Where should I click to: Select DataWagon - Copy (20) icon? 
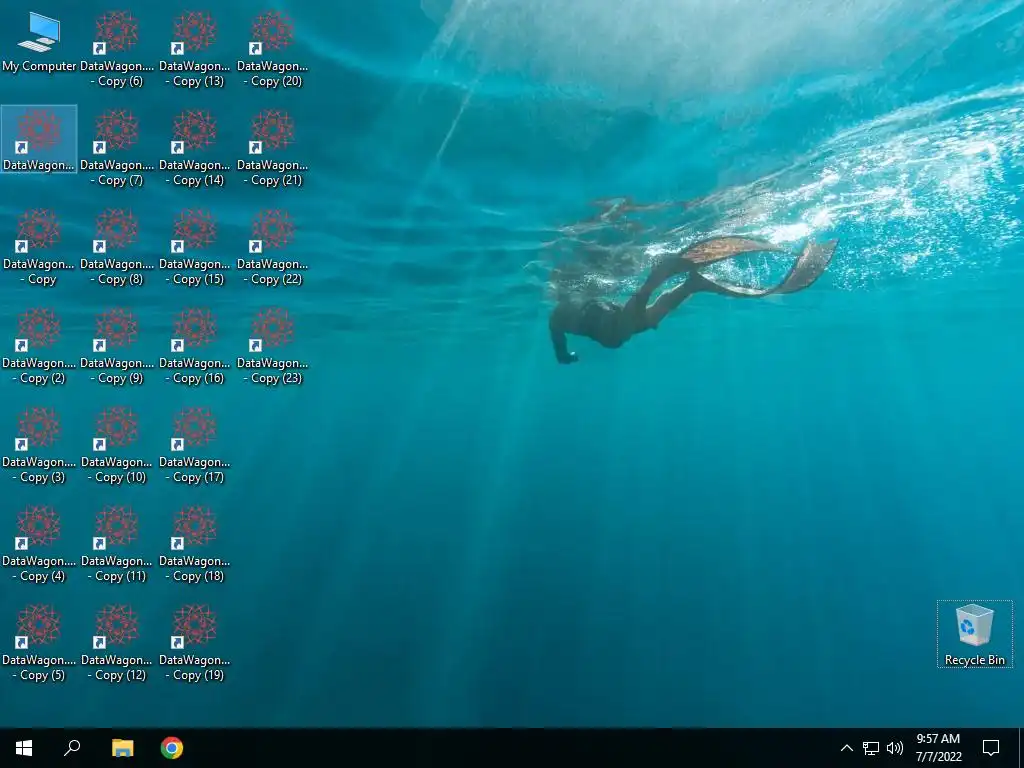(x=272, y=50)
